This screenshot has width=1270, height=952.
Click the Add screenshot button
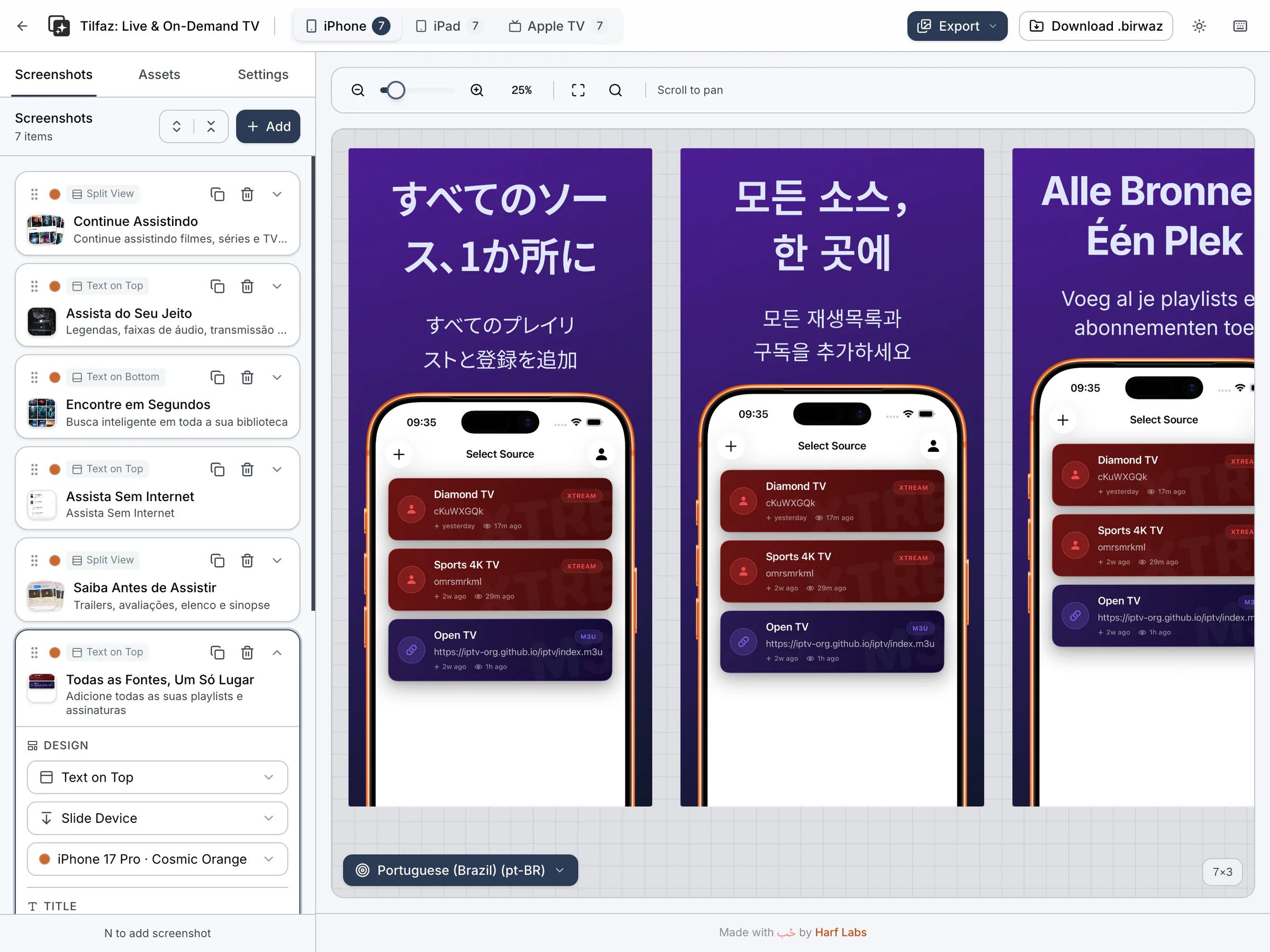[x=268, y=126]
